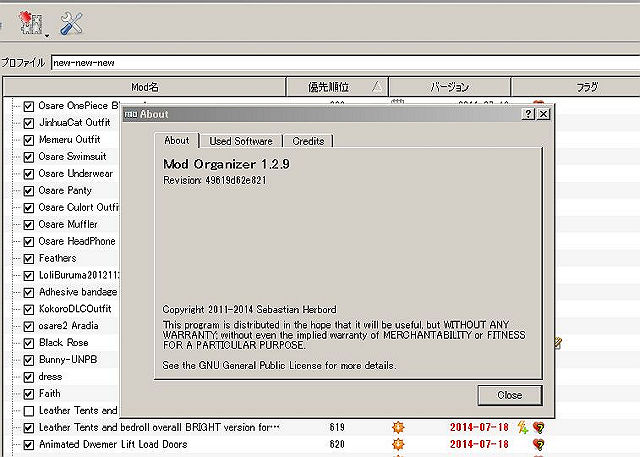Viewport: 640px width, 457px height.
Task: Uncheck the KokoroDLCOutfit checkbox
Action: tap(29, 309)
